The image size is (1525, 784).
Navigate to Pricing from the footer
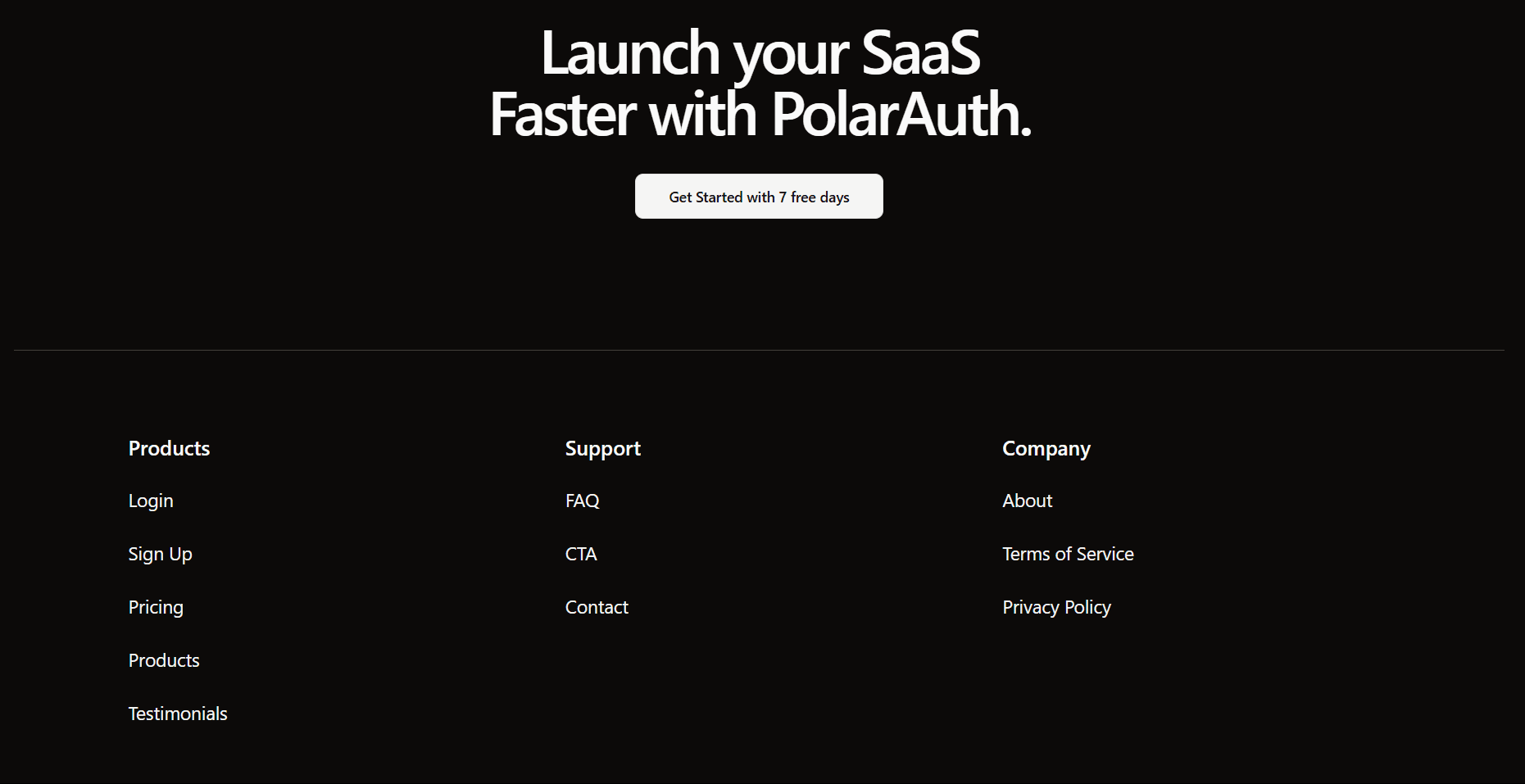click(155, 606)
